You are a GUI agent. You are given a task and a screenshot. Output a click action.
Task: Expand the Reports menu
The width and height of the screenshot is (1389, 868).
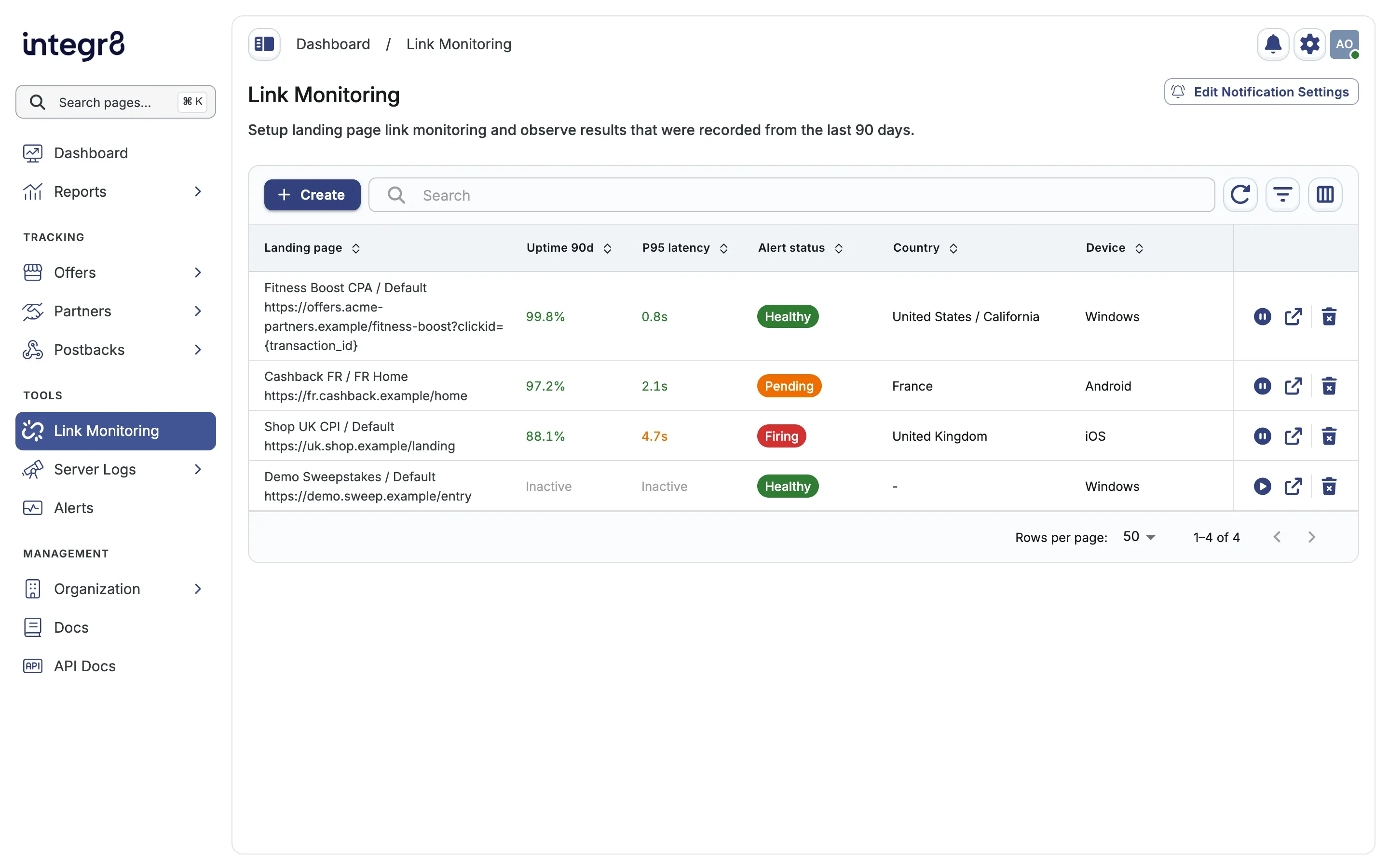click(x=115, y=192)
